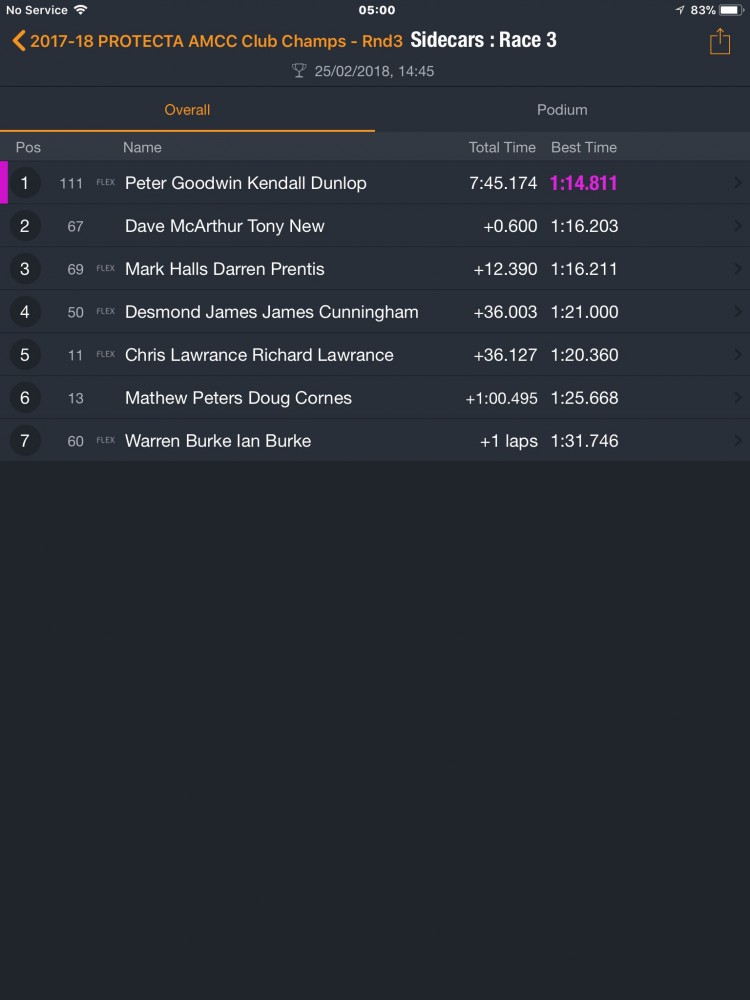Tap the Total Time column header
Image resolution: width=750 pixels, height=1000 pixels.
502,147
